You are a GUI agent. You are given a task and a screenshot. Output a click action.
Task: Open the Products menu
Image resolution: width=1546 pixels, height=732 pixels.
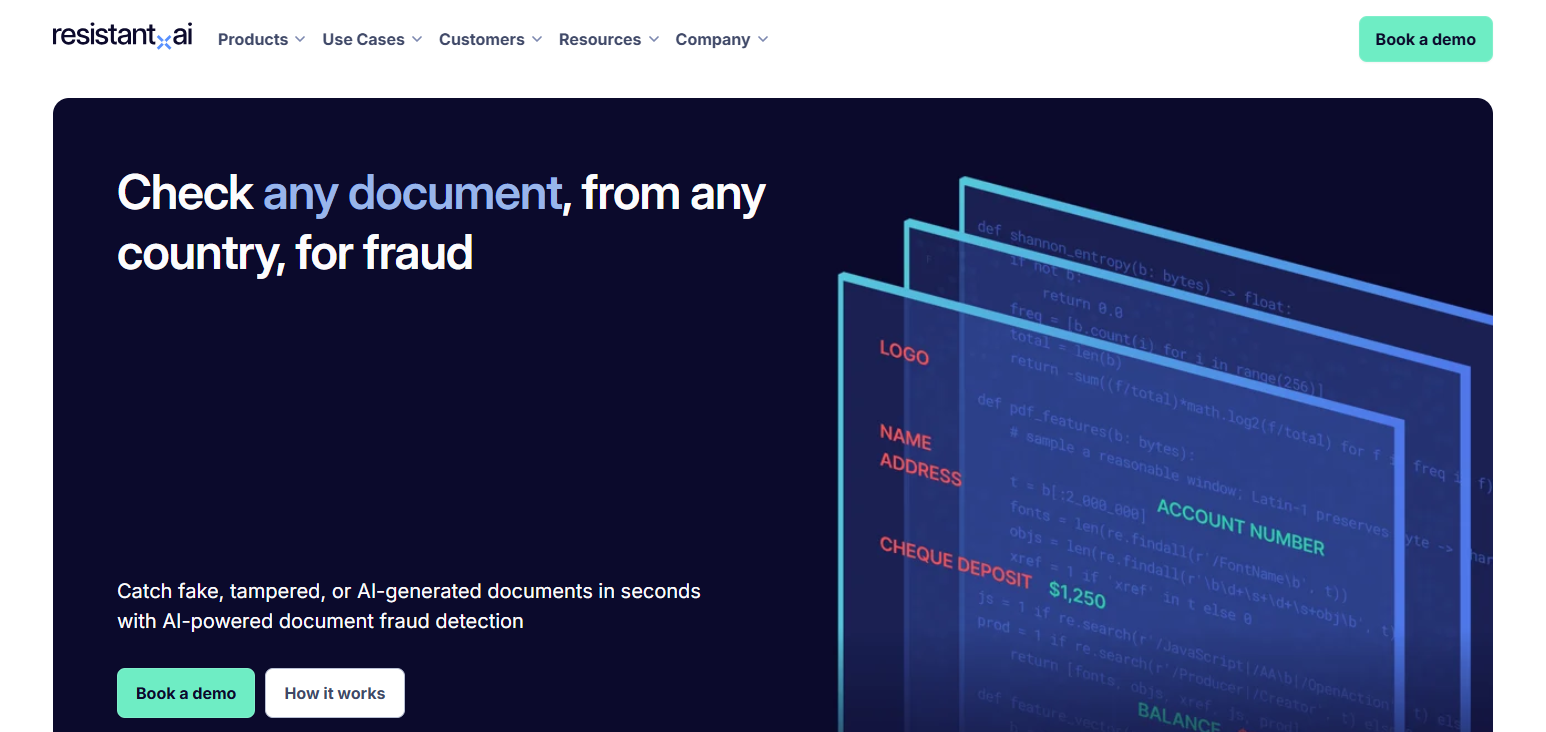[x=261, y=40]
